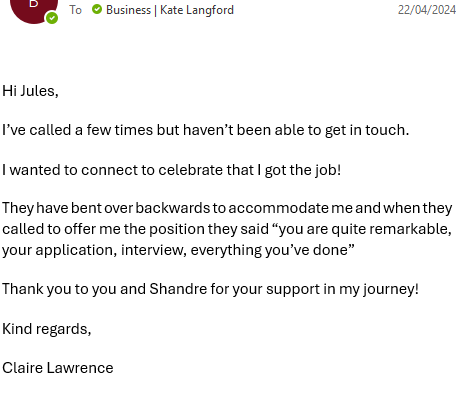461x403 pixels.
Task: Click the green check icon beside Business
Action: (x=97, y=9)
